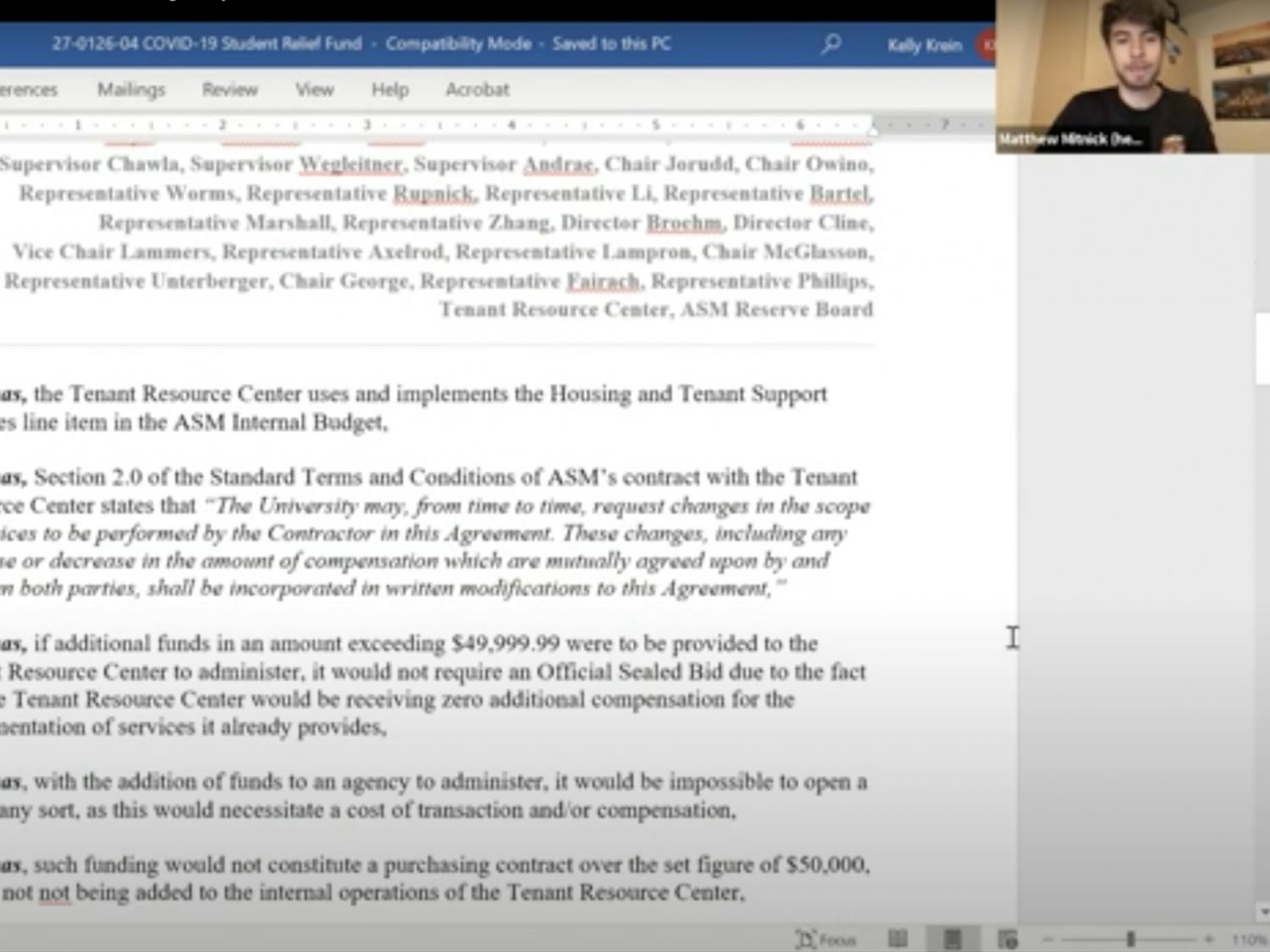Open the red account avatar circle

(x=986, y=45)
